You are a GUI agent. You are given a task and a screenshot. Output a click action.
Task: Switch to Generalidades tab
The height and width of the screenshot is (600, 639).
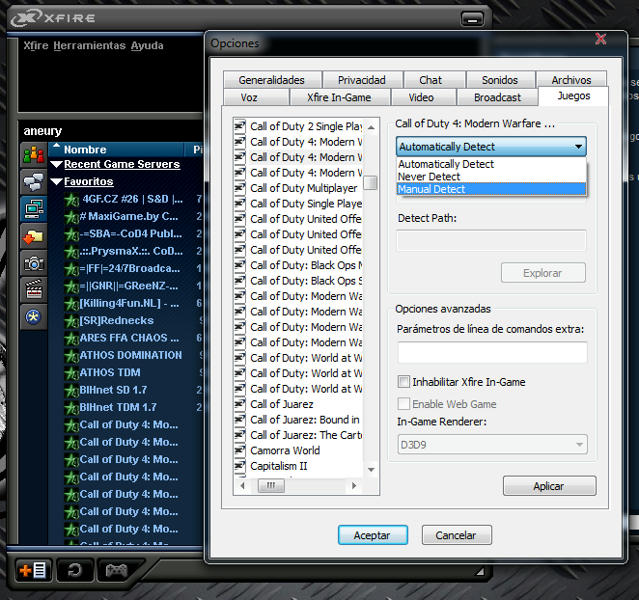click(272, 80)
